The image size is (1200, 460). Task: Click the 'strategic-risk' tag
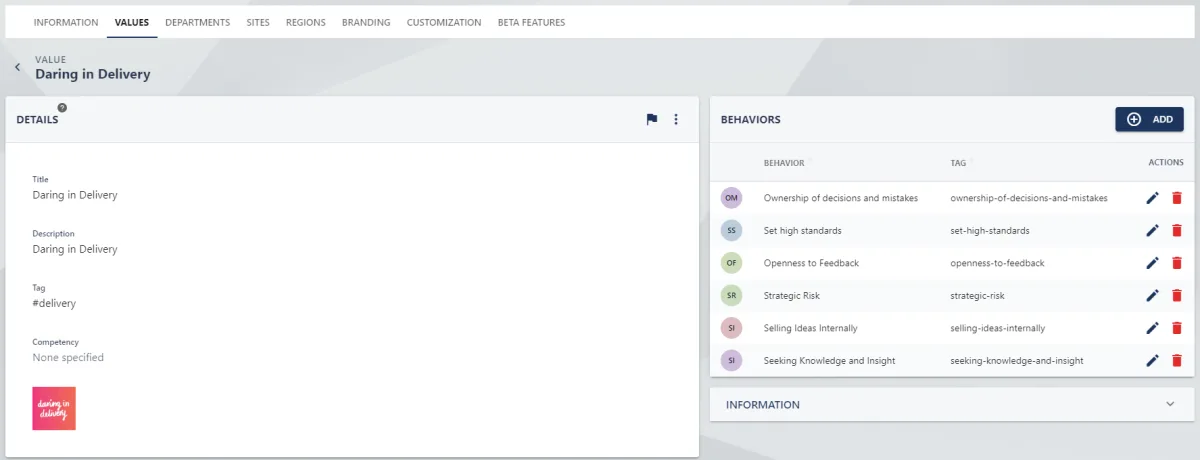[x=978, y=295]
